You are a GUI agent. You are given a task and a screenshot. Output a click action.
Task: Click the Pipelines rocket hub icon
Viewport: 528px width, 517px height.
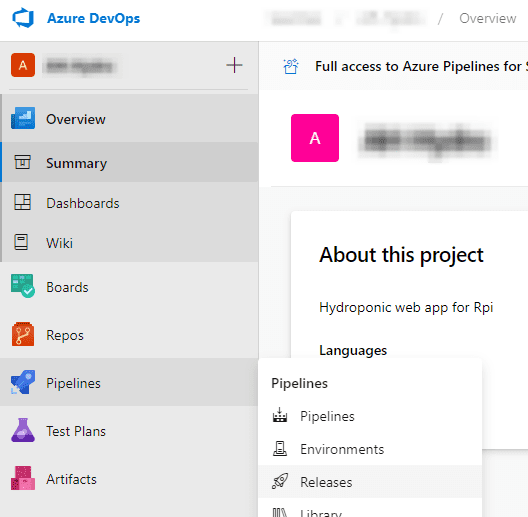(x=23, y=382)
